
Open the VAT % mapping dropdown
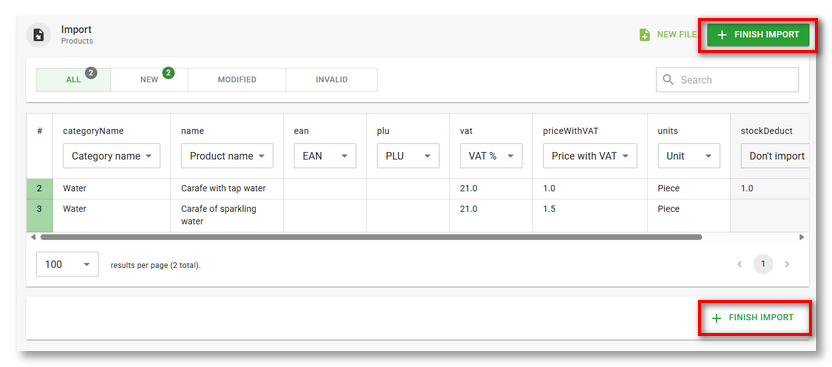[491, 156]
